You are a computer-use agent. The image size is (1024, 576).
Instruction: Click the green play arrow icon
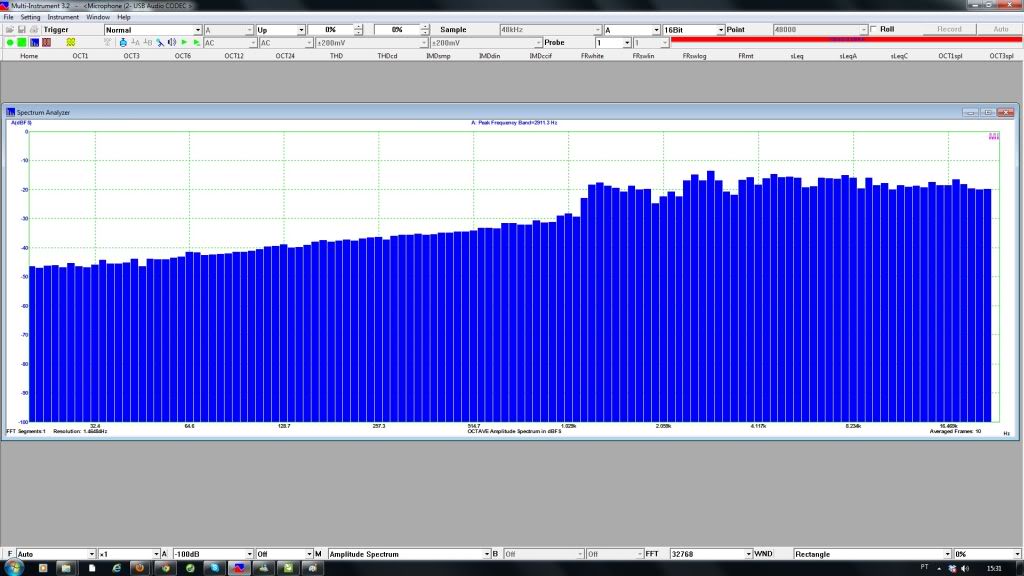(184, 42)
